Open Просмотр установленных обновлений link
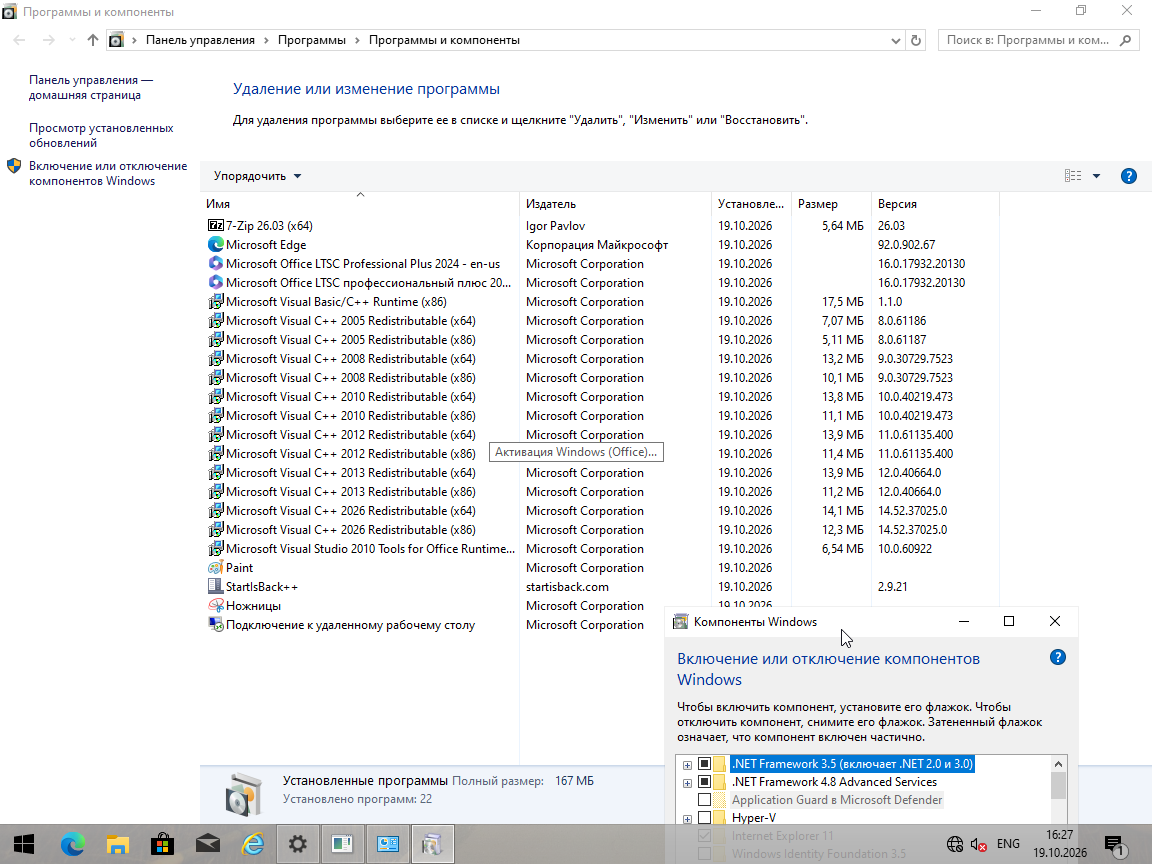The width and height of the screenshot is (1152, 864). pos(101,135)
